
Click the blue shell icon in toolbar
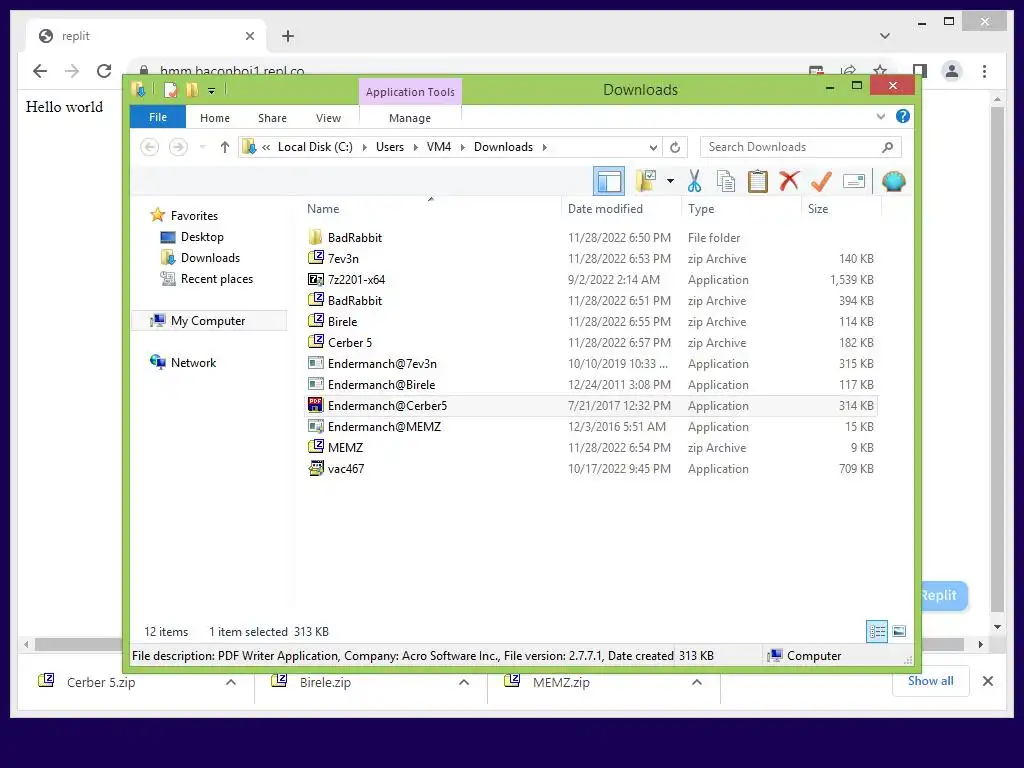[x=893, y=181]
